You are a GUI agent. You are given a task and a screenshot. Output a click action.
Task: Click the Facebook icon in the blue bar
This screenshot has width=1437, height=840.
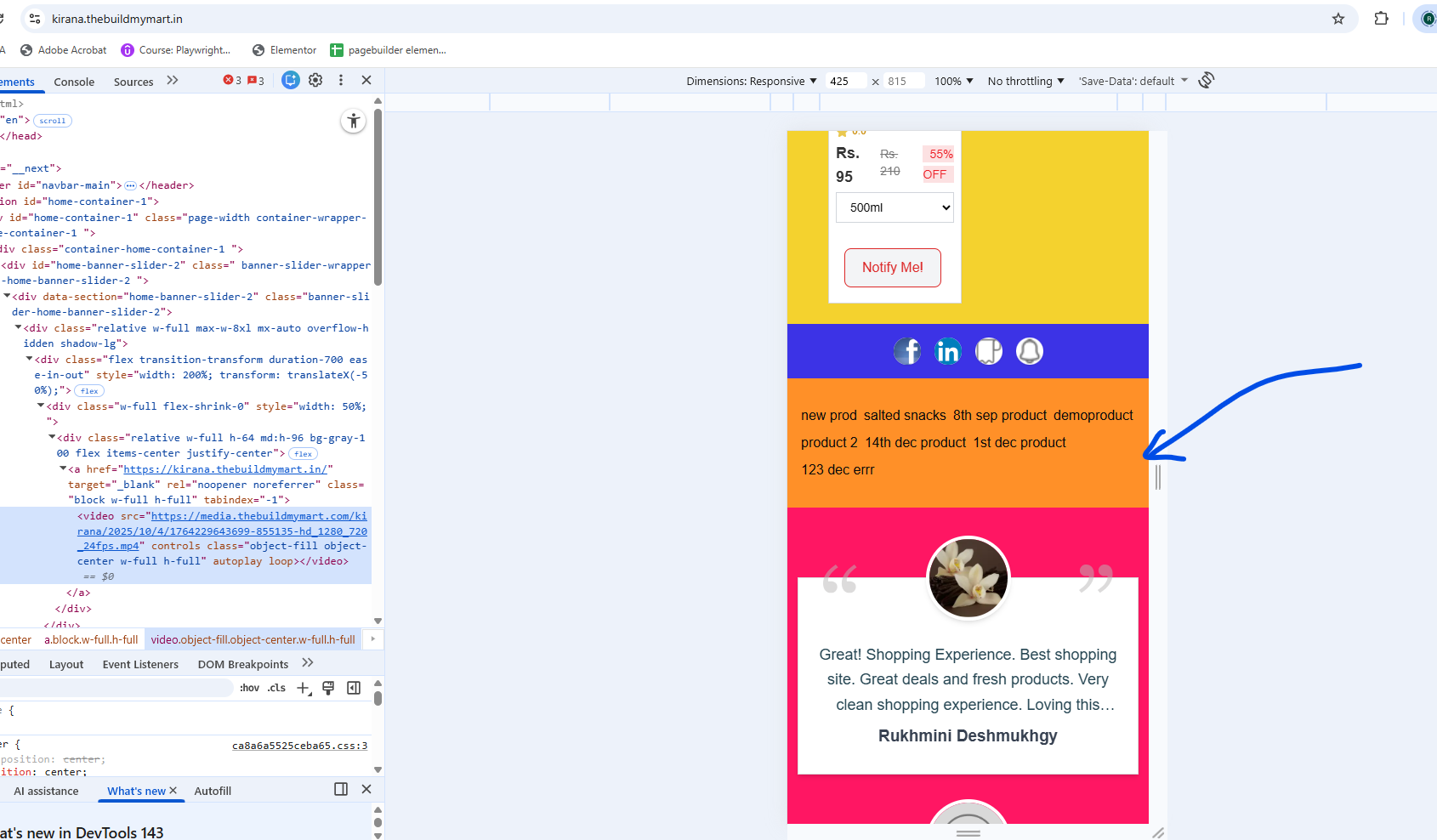[x=907, y=351]
